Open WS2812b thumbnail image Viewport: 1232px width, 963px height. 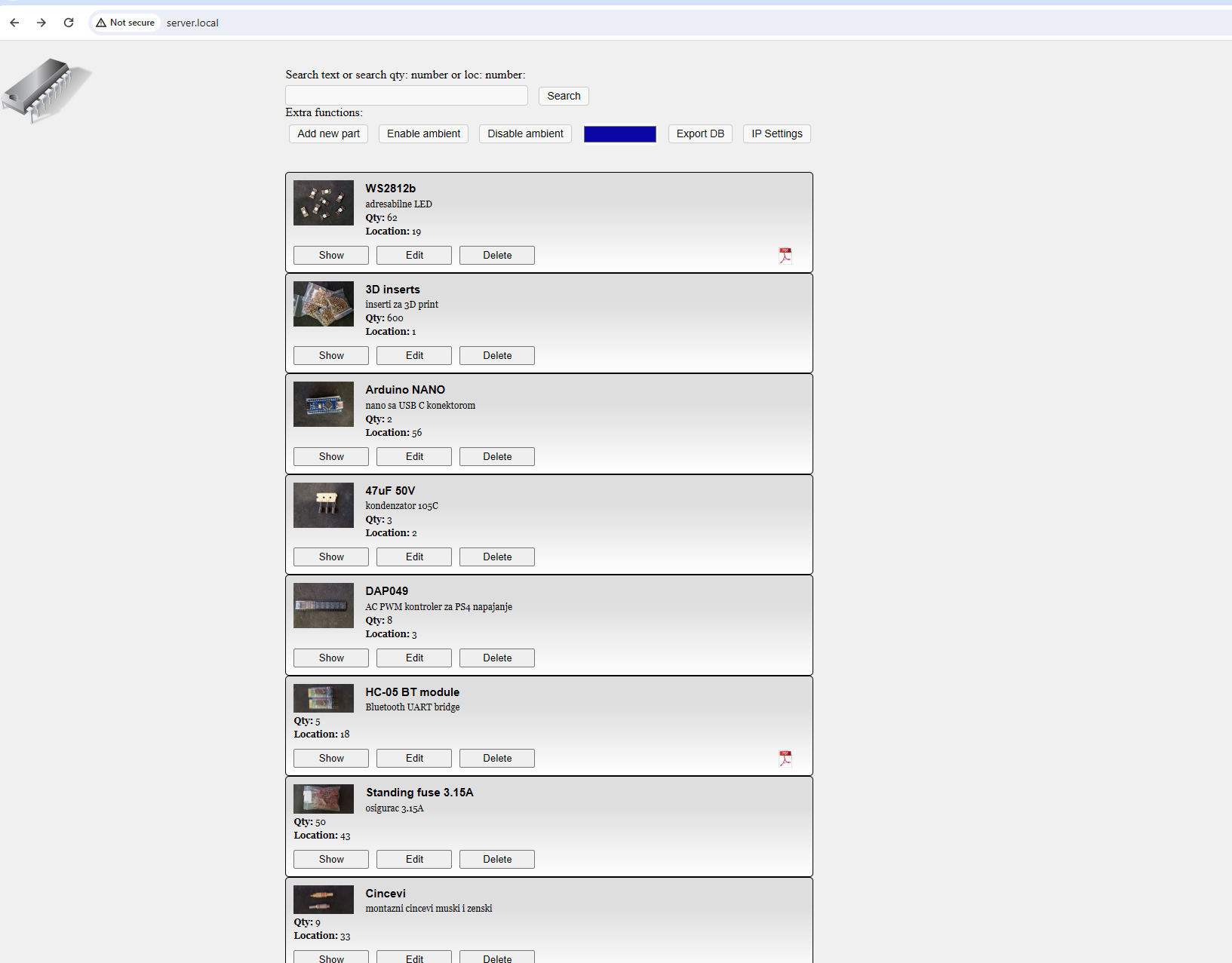point(324,203)
